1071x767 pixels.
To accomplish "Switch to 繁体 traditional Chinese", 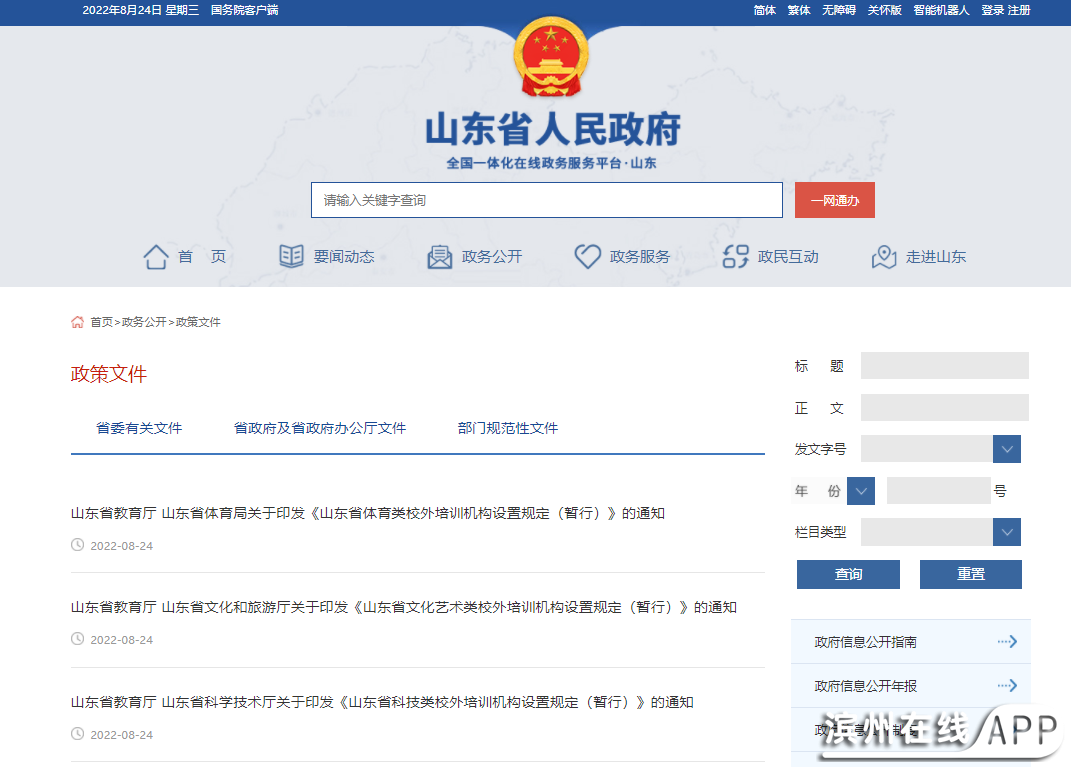I will click(x=799, y=10).
